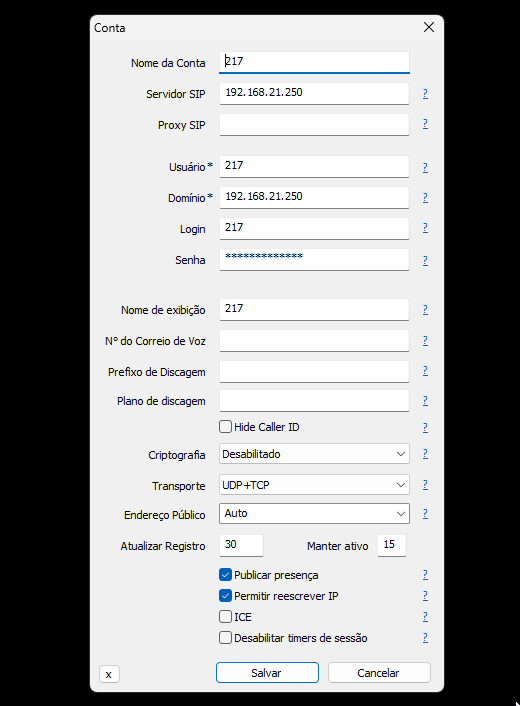This screenshot has height=706, width=520.
Task: Click the Senha password field
Action: pyautogui.click(x=314, y=259)
